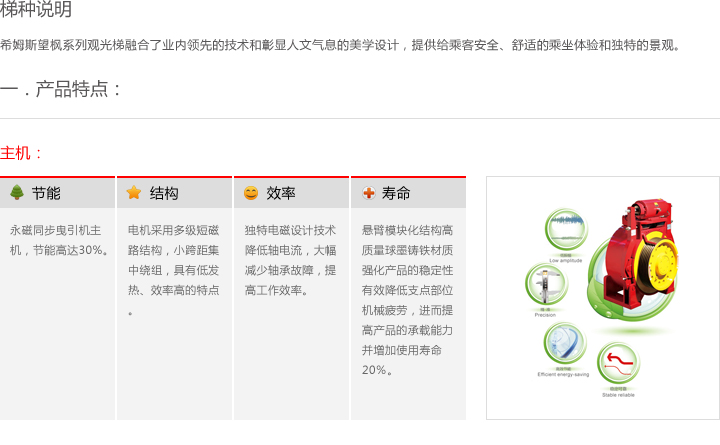Click the 梯种说明 page title
Screen dimensions: 720x445
pyautogui.click(x=36, y=10)
